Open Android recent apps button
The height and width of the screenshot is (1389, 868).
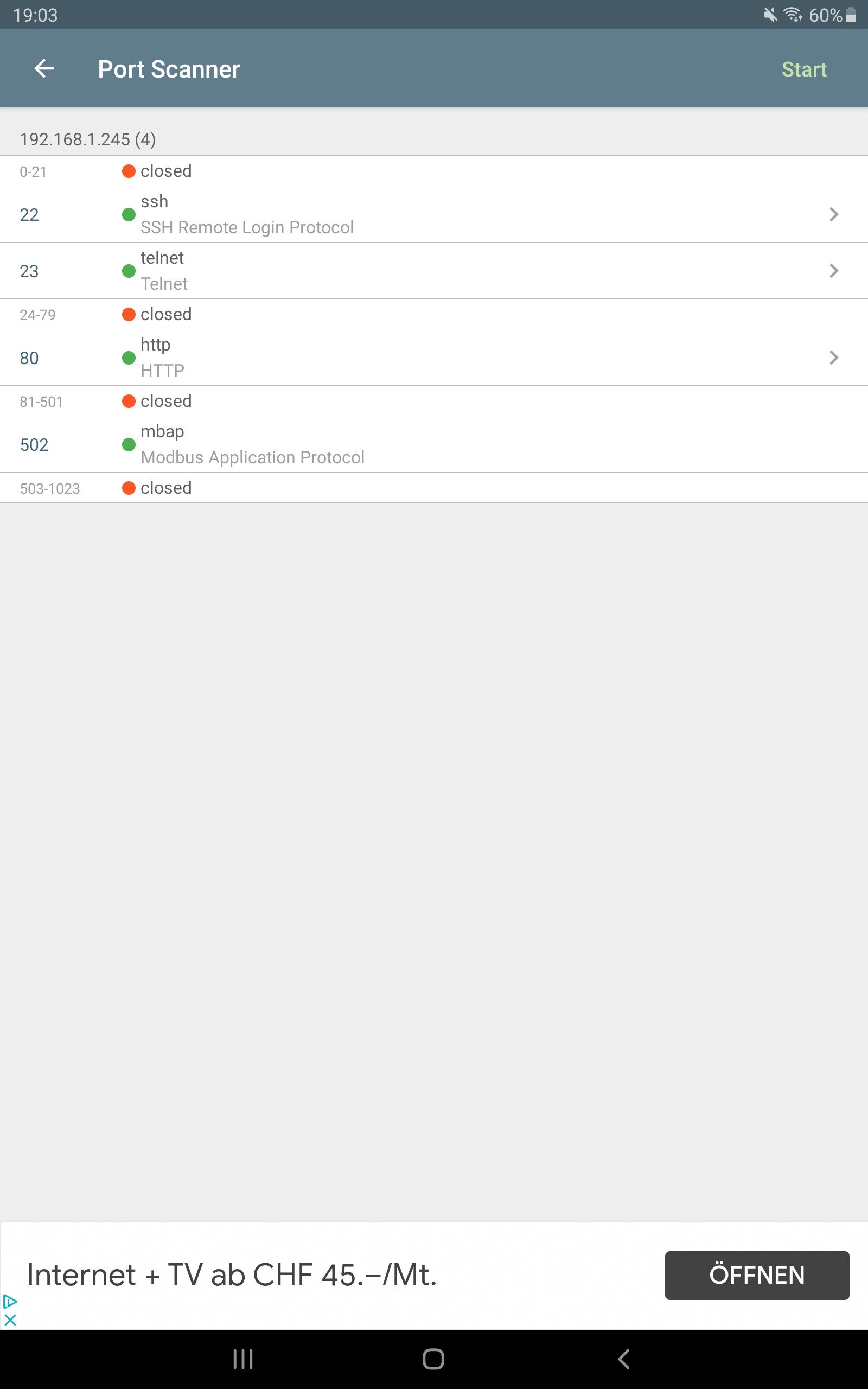(x=243, y=1359)
